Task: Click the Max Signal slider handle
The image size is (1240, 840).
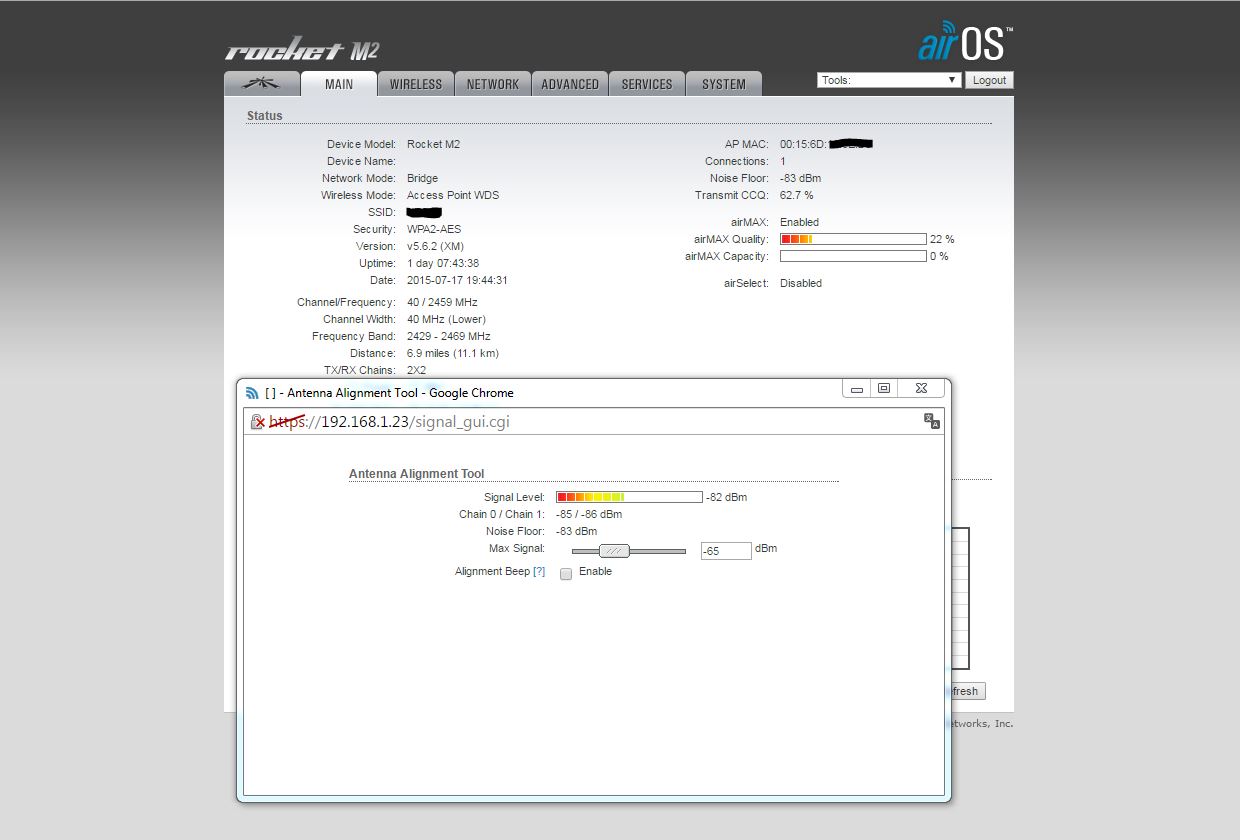Action: tap(614, 551)
